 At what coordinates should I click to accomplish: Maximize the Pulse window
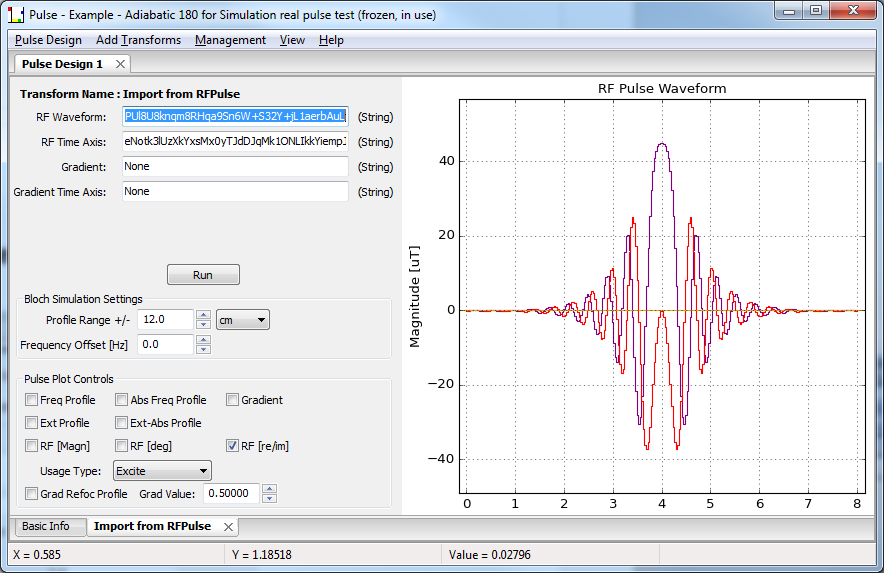(816, 11)
